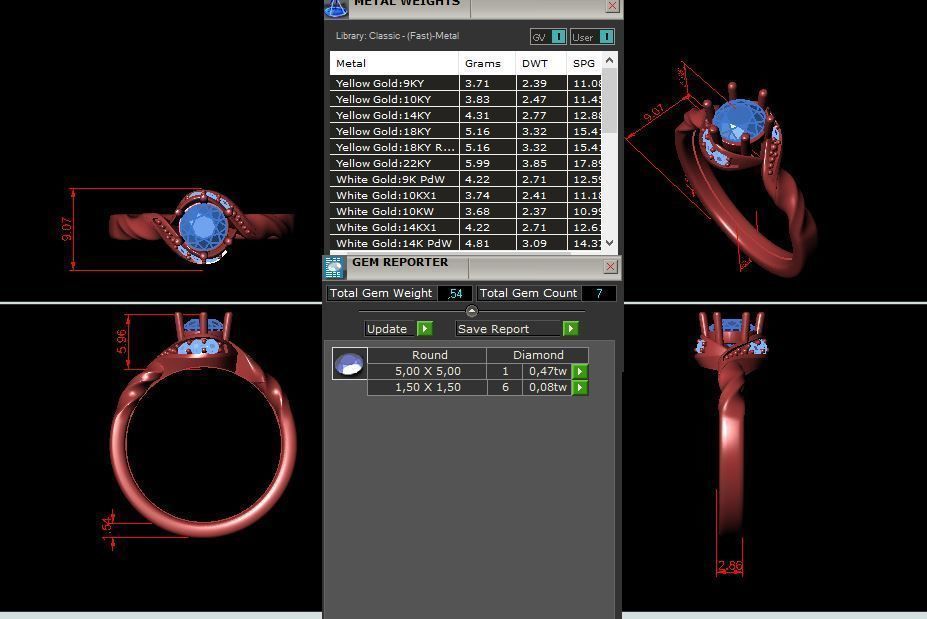The height and width of the screenshot is (619, 927).
Task: Click the 5.96 height dimension label
Action: [121, 342]
